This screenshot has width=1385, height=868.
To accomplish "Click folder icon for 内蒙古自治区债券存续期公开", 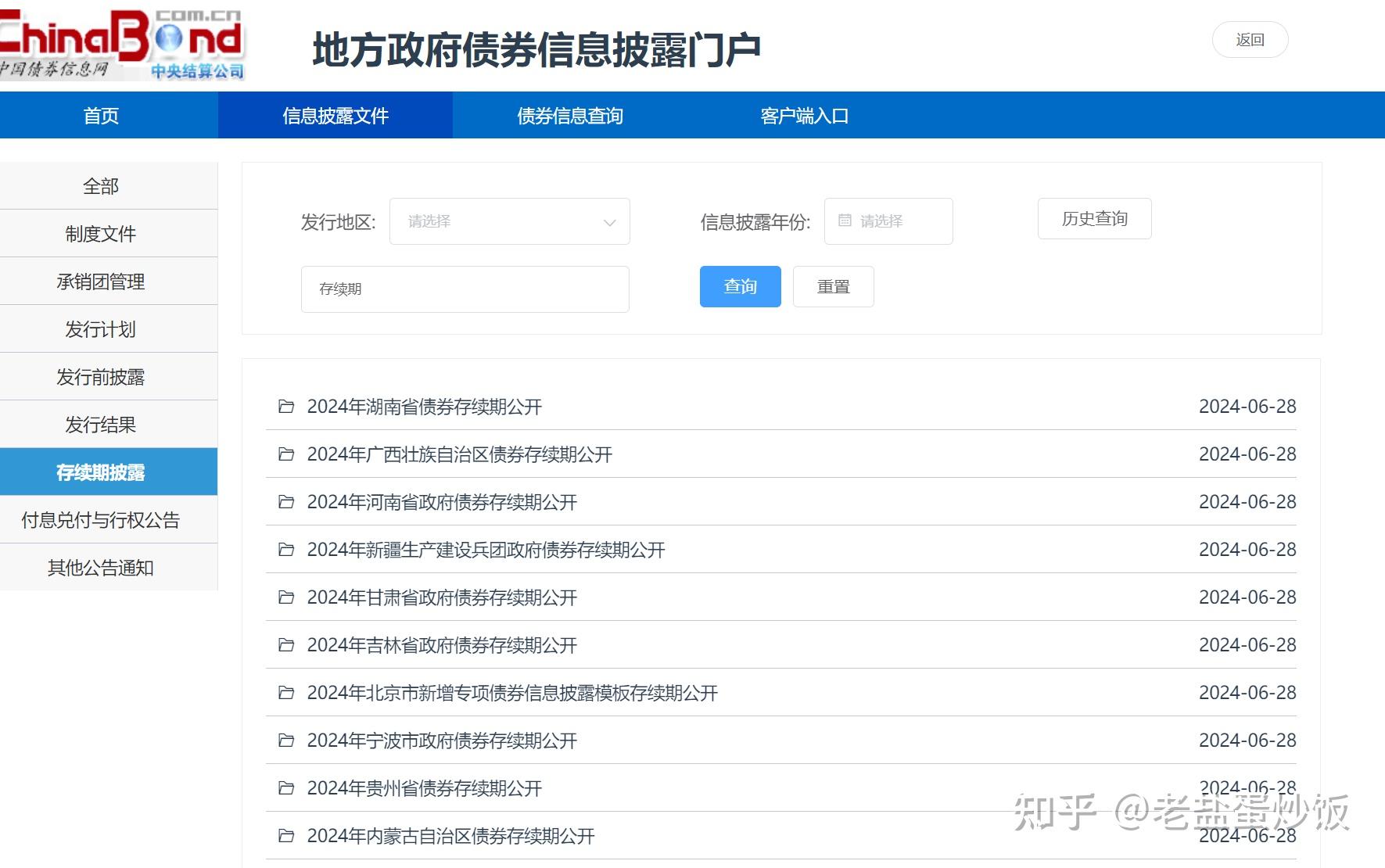I will [x=286, y=836].
